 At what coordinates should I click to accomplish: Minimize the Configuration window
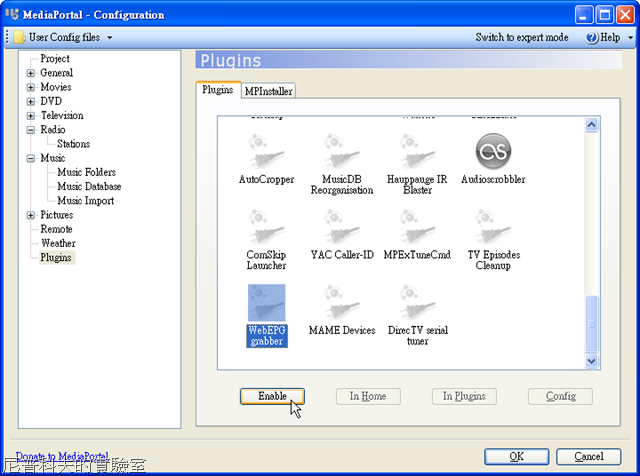tap(584, 15)
